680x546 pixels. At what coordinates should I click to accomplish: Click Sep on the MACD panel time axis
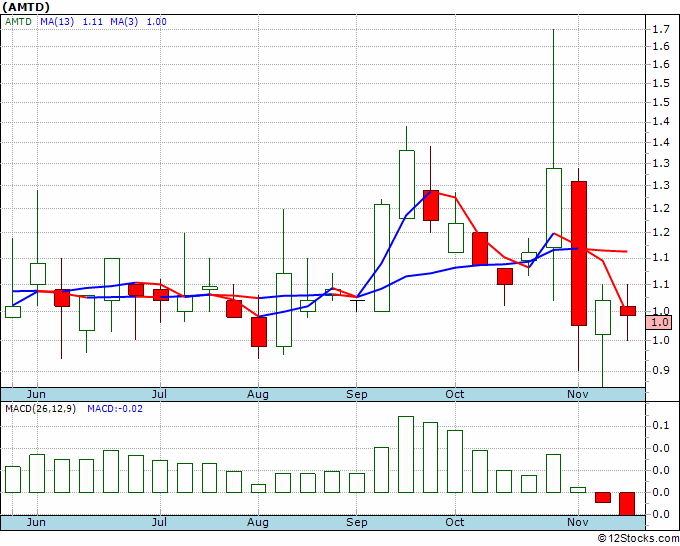[x=356, y=522]
